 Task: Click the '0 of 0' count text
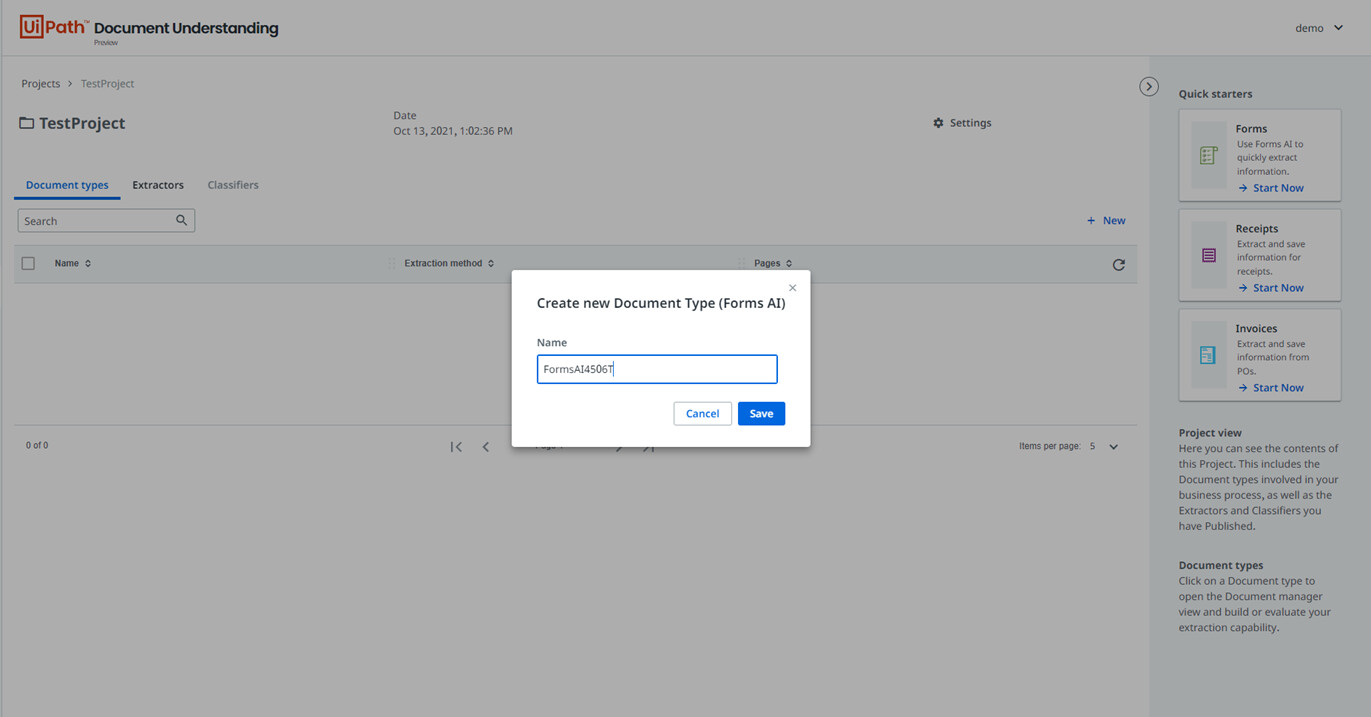(37, 446)
